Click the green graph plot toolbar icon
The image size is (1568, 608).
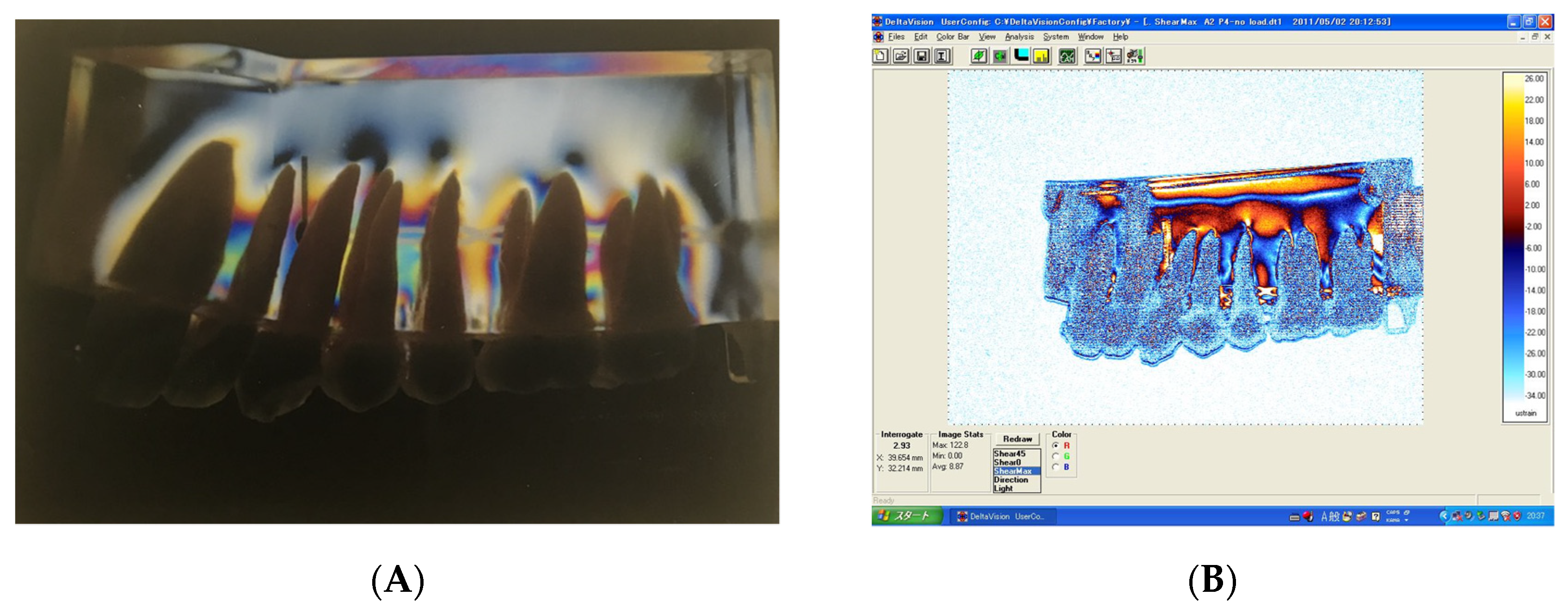pos(1067,56)
